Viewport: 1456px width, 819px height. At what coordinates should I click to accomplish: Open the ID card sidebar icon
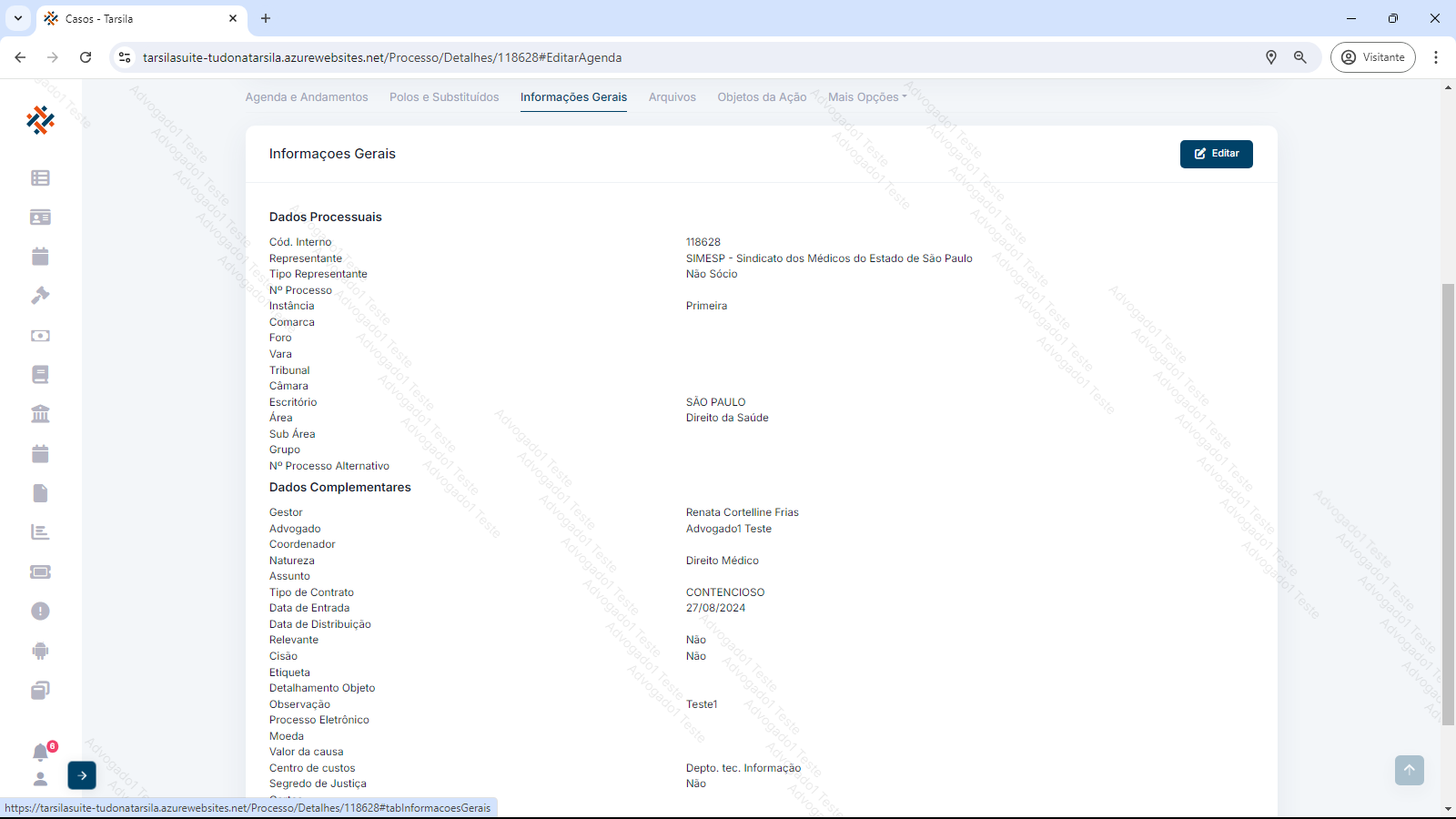pos(40,217)
